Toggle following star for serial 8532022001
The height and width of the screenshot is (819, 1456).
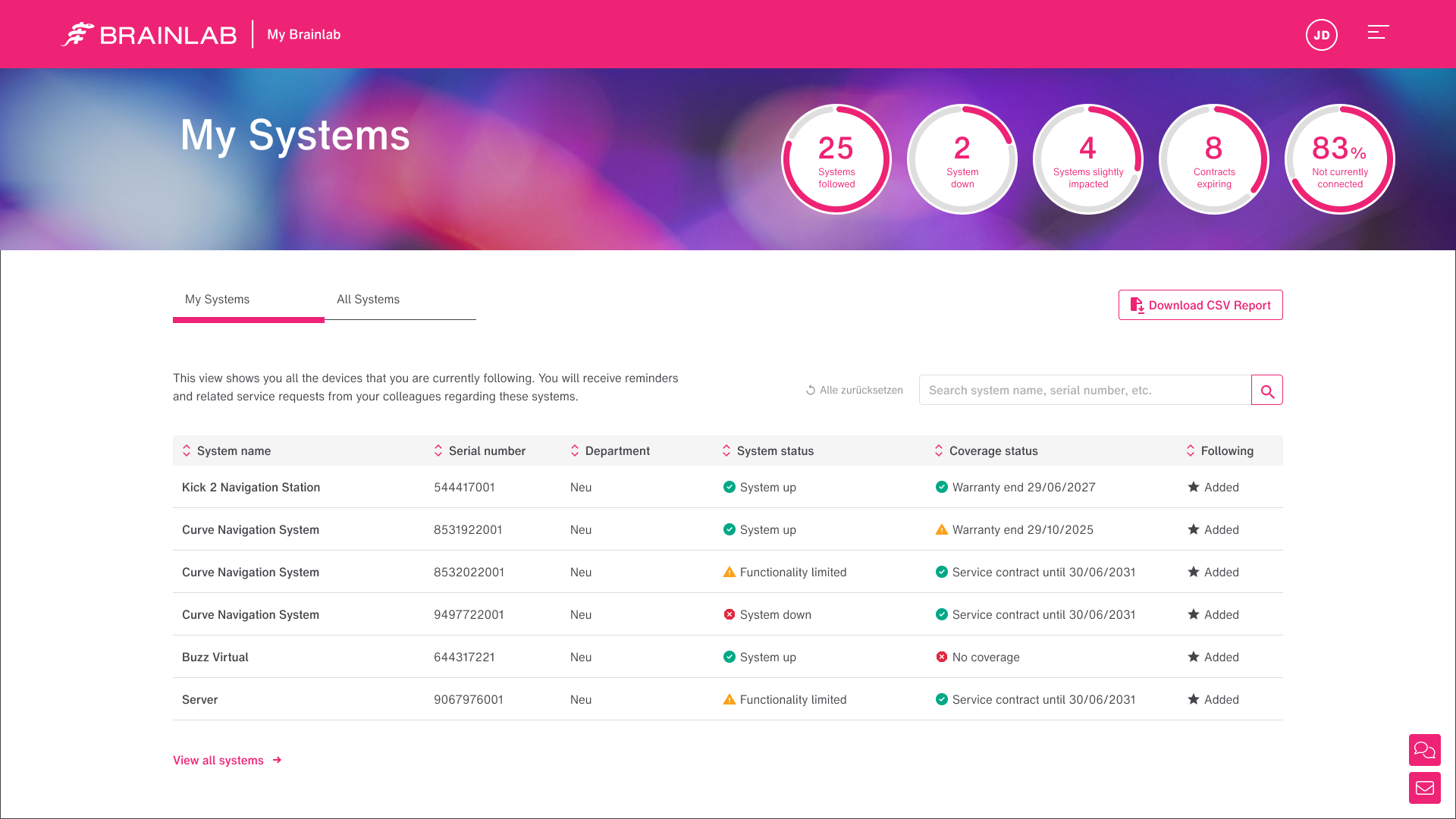[1193, 572]
